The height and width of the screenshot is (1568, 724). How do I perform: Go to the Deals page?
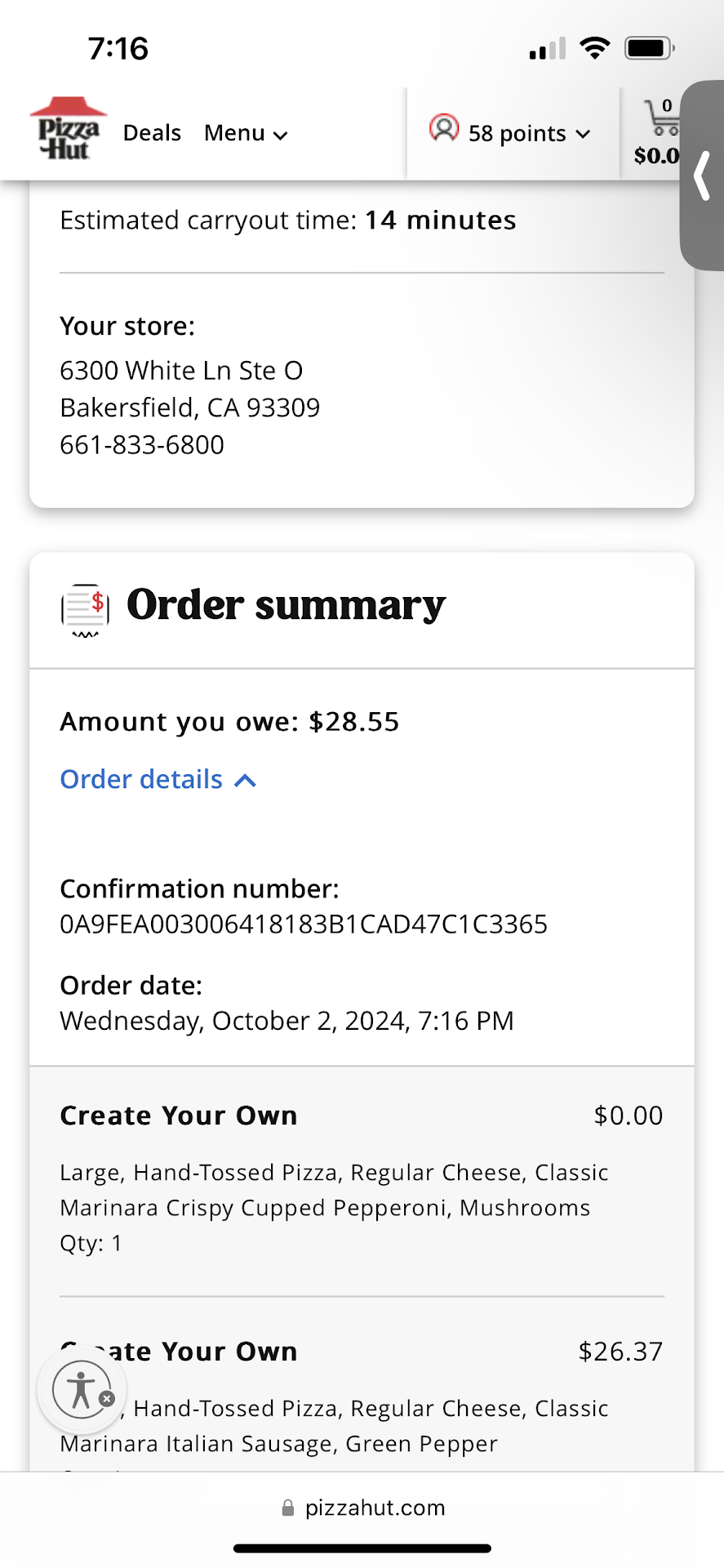coord(152,133)
